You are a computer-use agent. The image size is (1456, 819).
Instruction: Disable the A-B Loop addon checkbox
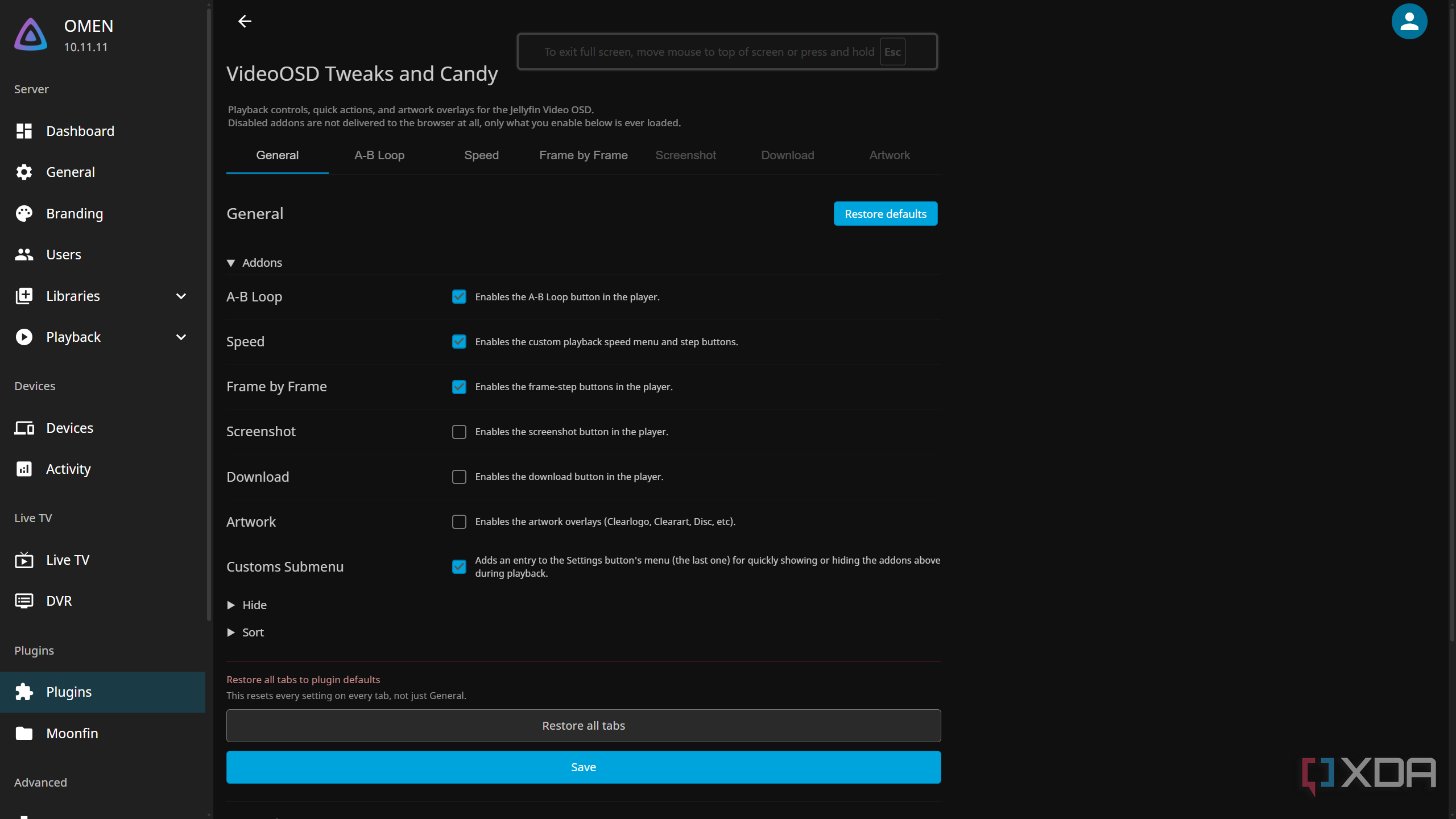[459, 297]
